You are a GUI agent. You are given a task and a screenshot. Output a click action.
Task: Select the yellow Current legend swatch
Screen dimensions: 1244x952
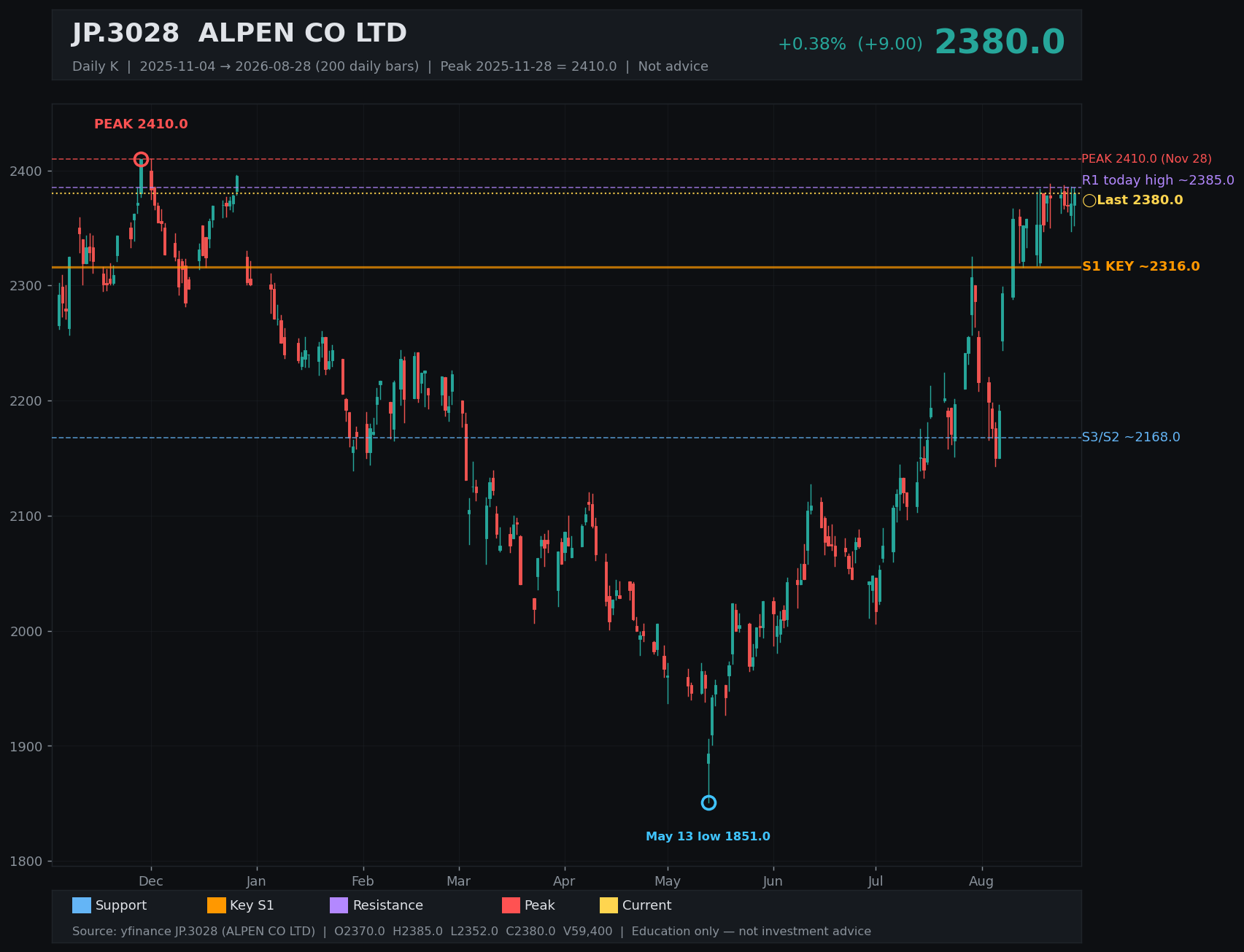pos(609,905)
